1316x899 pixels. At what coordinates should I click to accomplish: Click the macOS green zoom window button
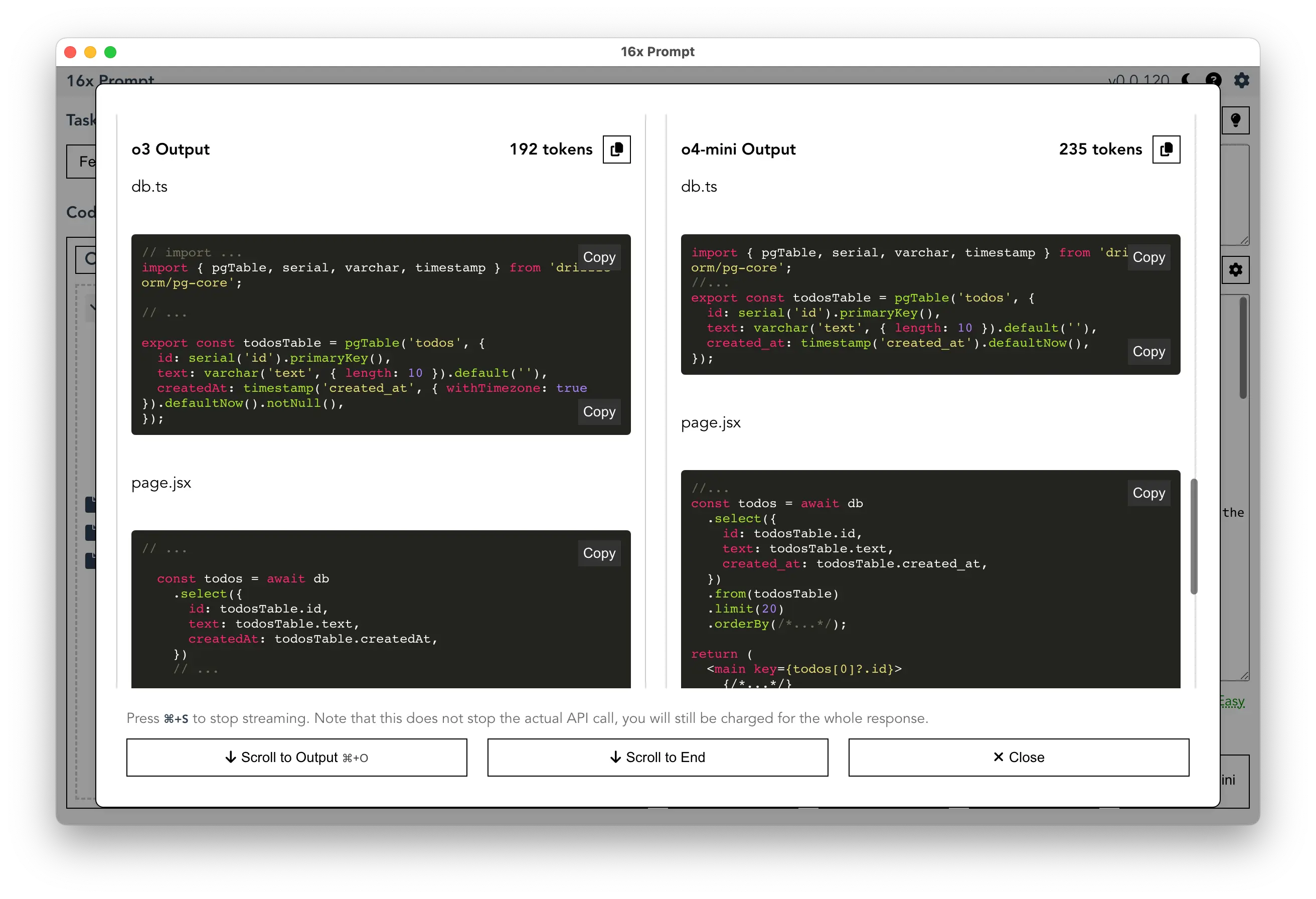click(110, 52)
